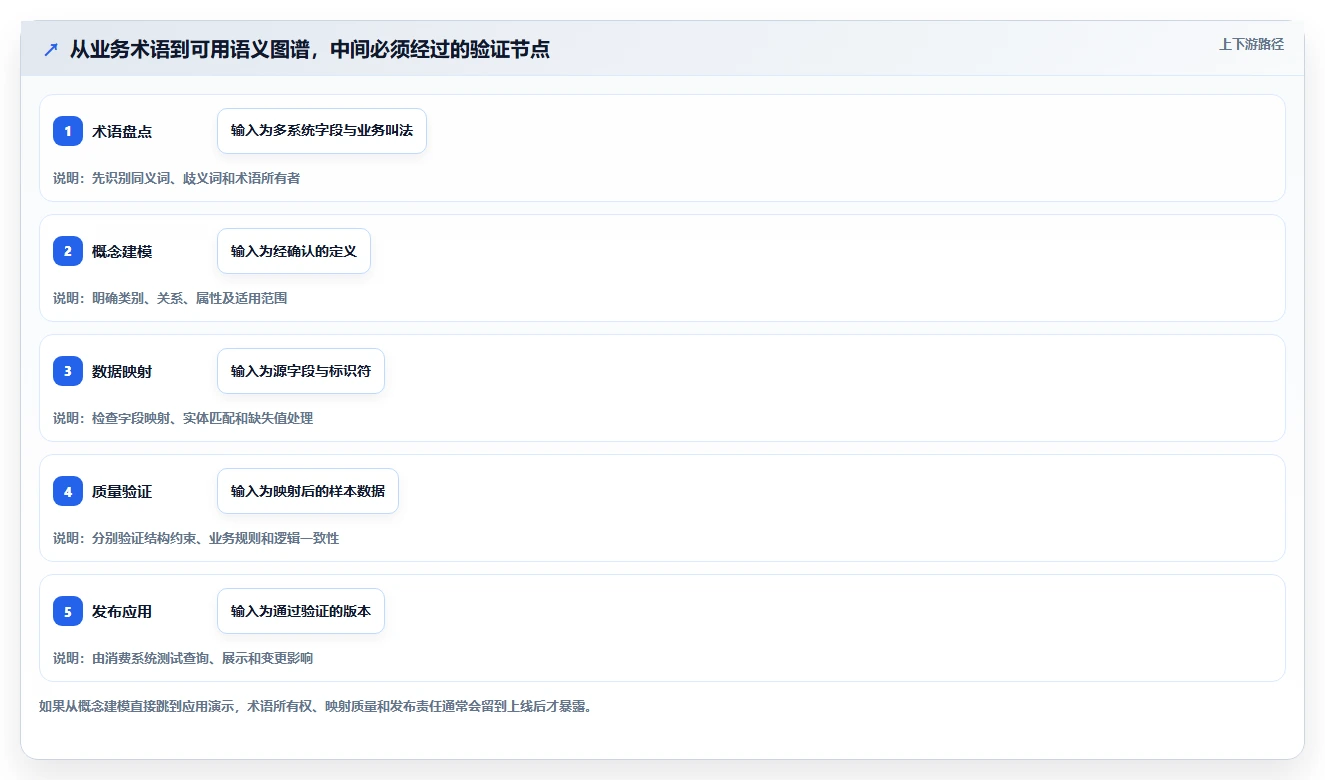The height and width of the screenshot is (780, 1325).
Task: Click the footer note starting 如果从概念建模直接跳到应用演示
Action: click(315, 706)
